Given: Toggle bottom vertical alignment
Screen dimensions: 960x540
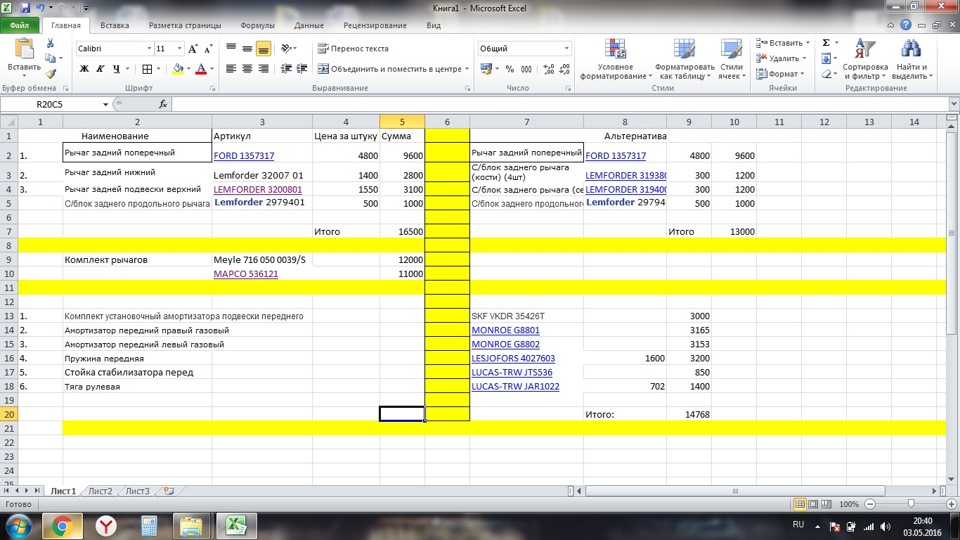Looking at the screenshot, I should pos(263,48).
